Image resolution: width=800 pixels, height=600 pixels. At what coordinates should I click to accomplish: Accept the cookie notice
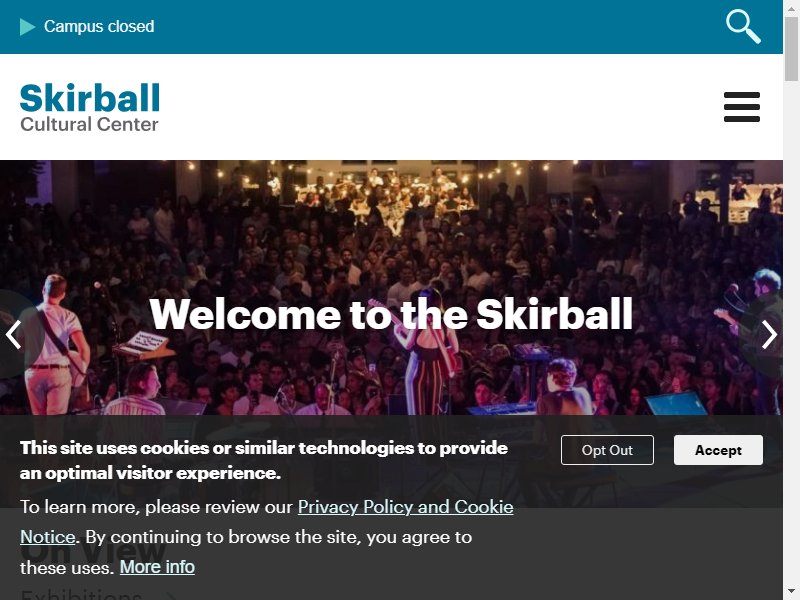[718, 450]
